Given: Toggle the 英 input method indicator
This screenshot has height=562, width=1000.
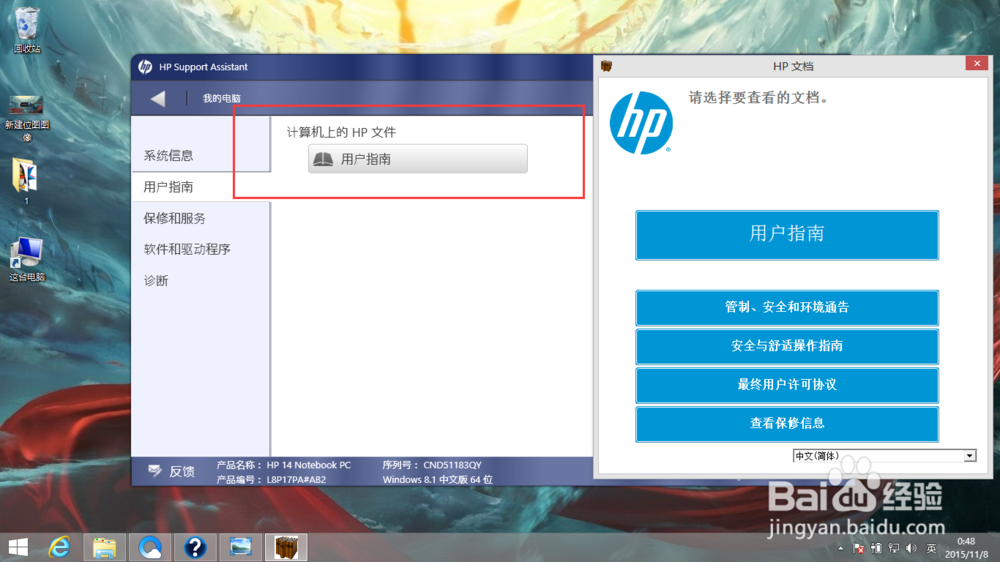Looking at the screenshot, I should click(932, 549).
